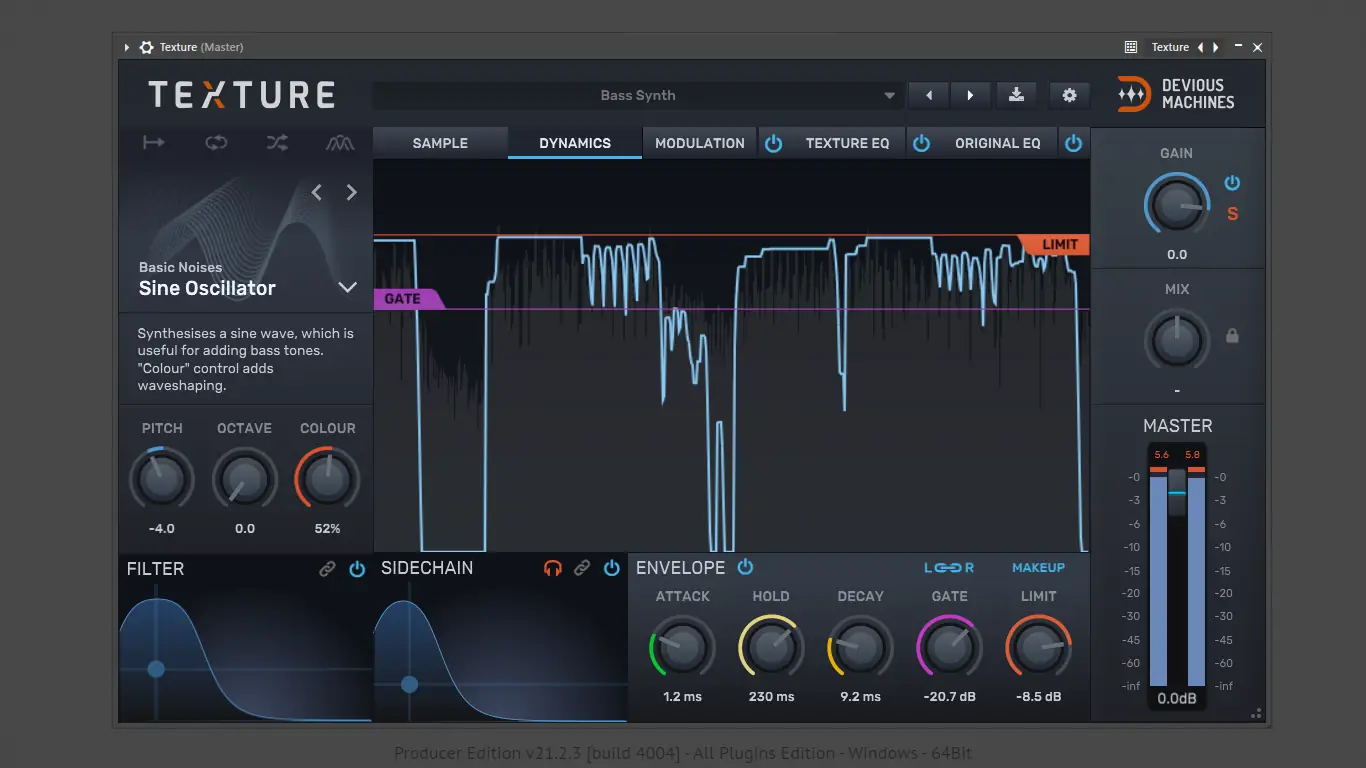The width and height of the screenshot is (1366, 768).
Task: Toggle the Makeup gain option
Action: tap(1038, 568)
